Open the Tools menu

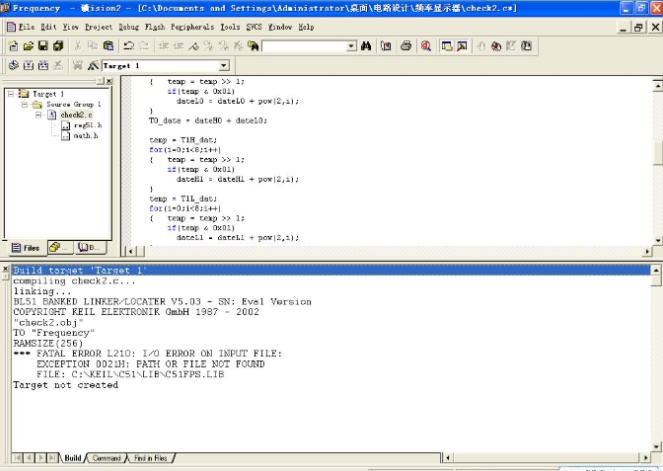point(230,27)
